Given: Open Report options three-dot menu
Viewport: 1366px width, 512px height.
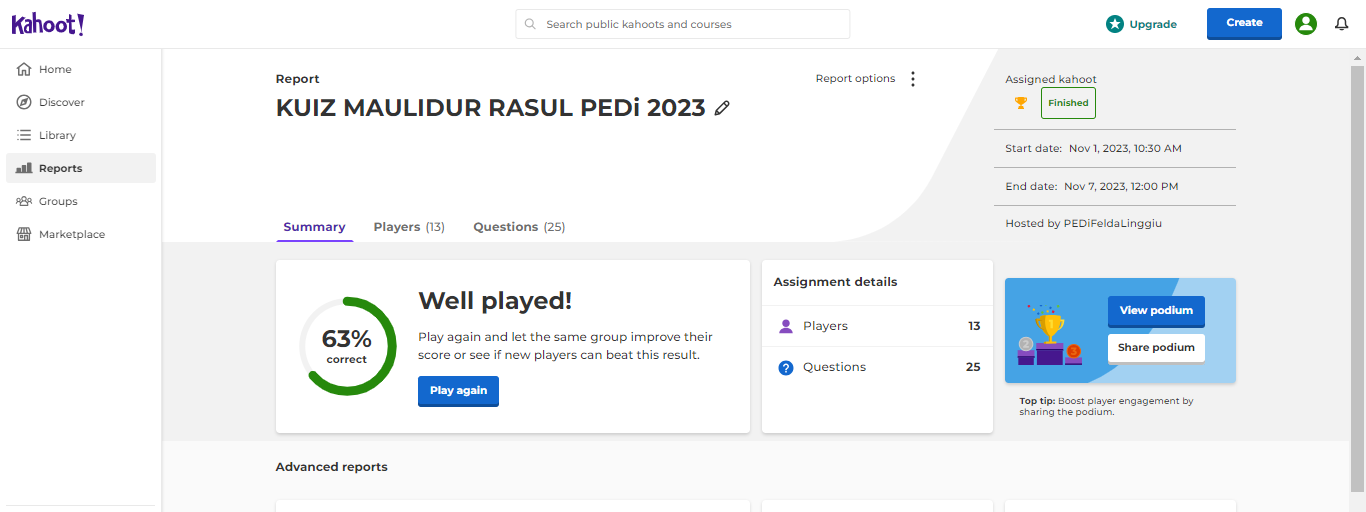Looking at the screenshot, I should pyautogui.click(x=912, y=79).
